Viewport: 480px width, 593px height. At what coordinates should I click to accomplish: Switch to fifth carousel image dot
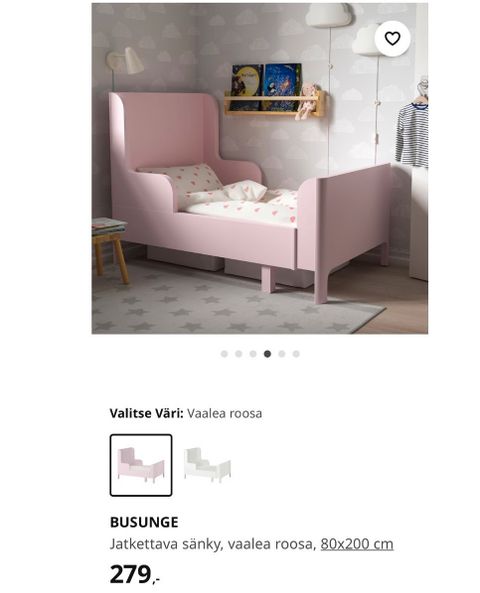[x=282, y=354]
